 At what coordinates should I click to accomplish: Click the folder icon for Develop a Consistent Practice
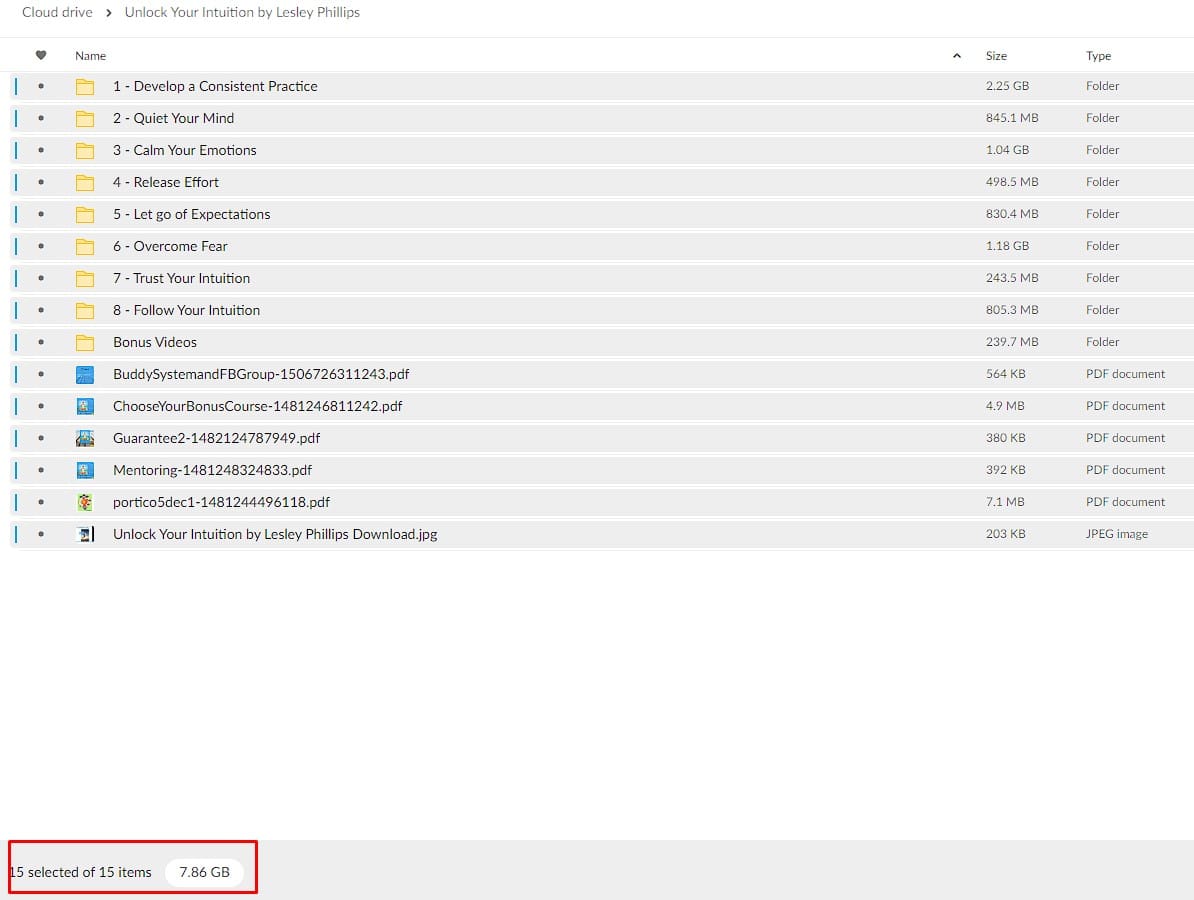[x=85, y=86]
